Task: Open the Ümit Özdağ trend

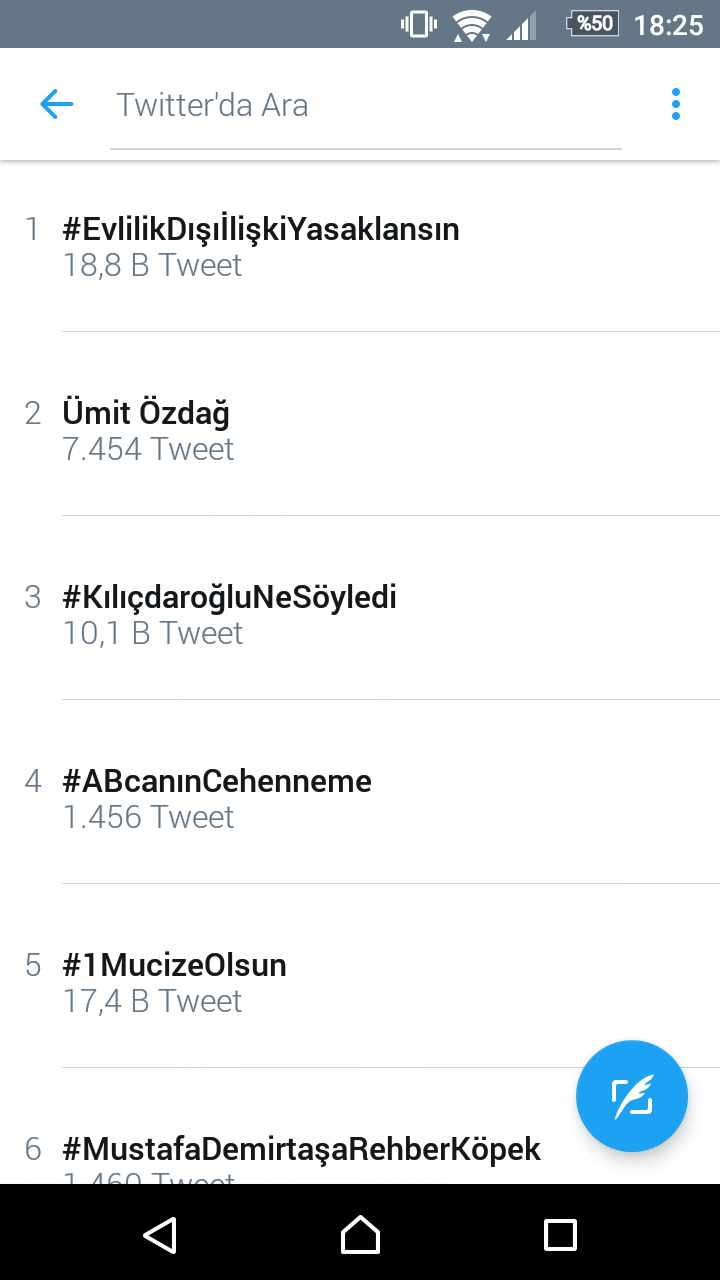Action: [x=146, y=413]
